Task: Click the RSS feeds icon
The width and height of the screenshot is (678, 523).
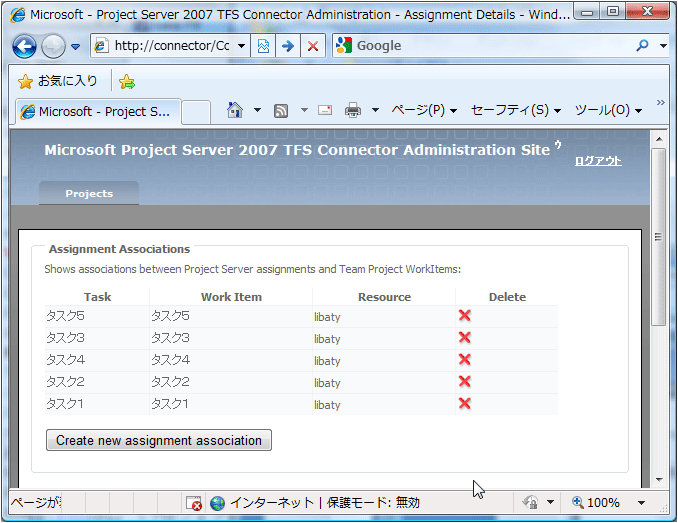Action: pyautogui.click(x=281, y=111)
